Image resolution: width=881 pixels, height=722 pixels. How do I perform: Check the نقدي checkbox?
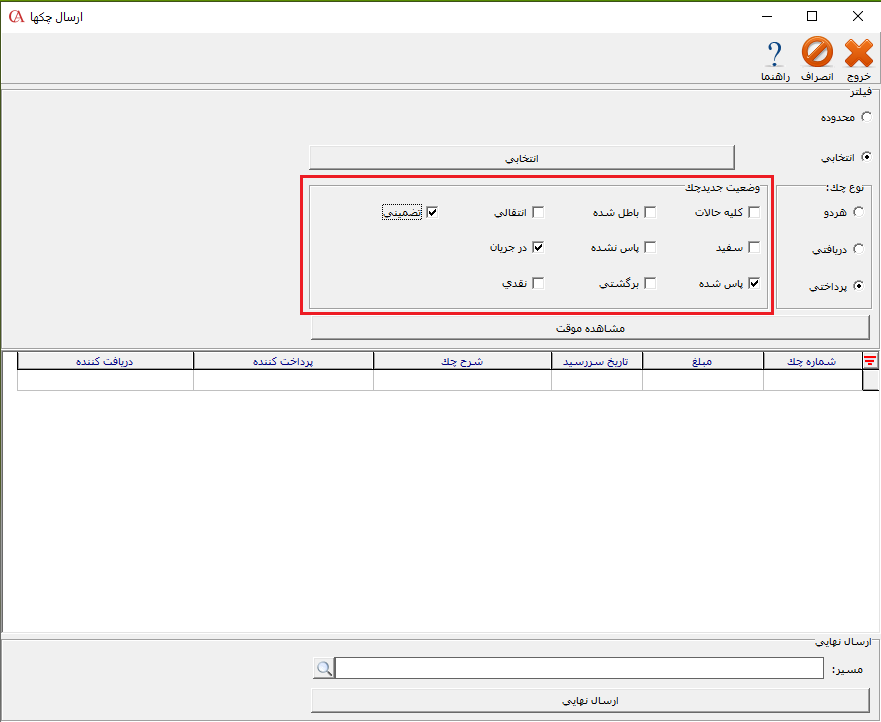pyautogui.click(x=537, y=285)
